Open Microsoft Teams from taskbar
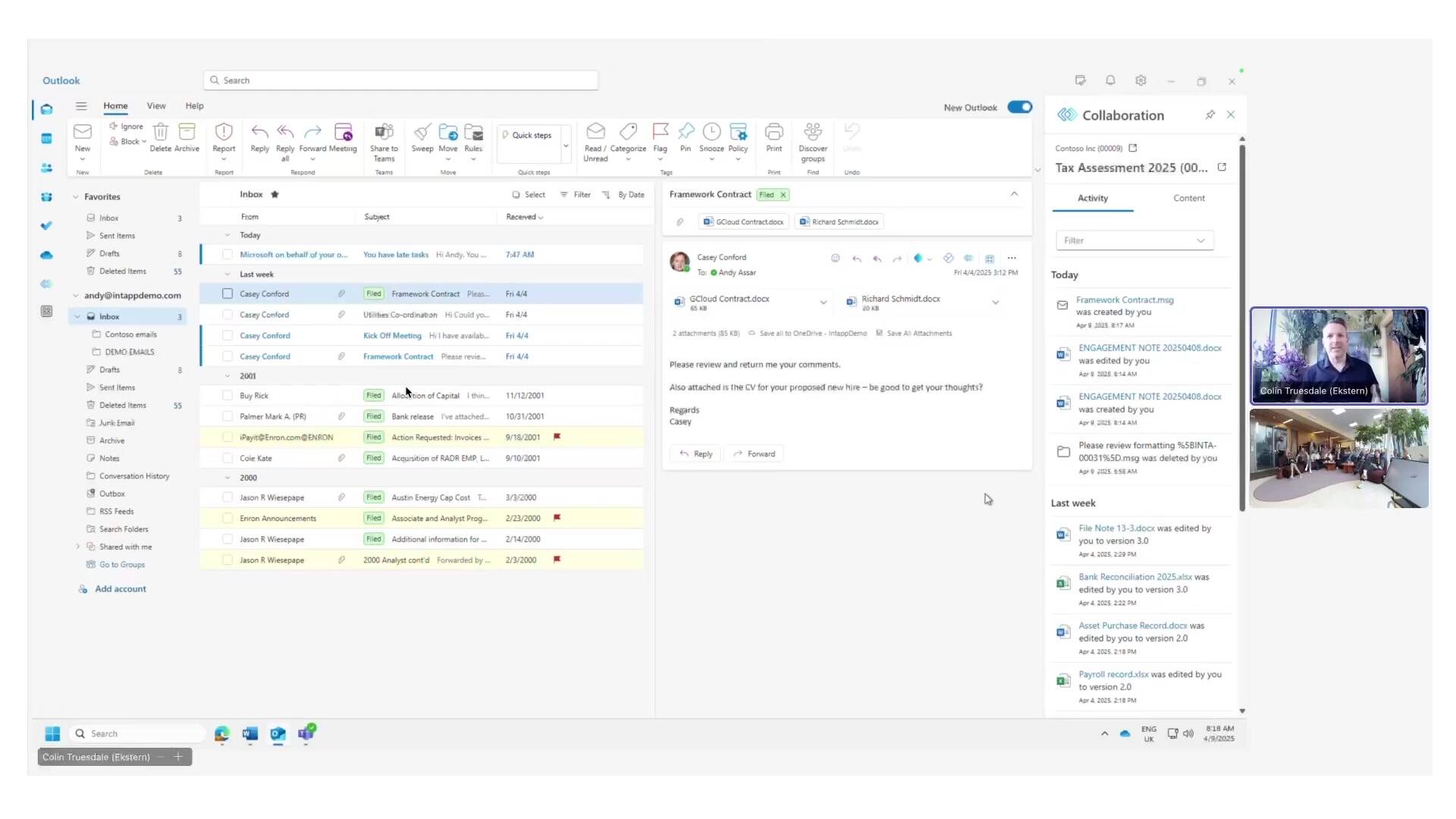The height and width of the screenshot is (819, 1456). pos(306,733)
